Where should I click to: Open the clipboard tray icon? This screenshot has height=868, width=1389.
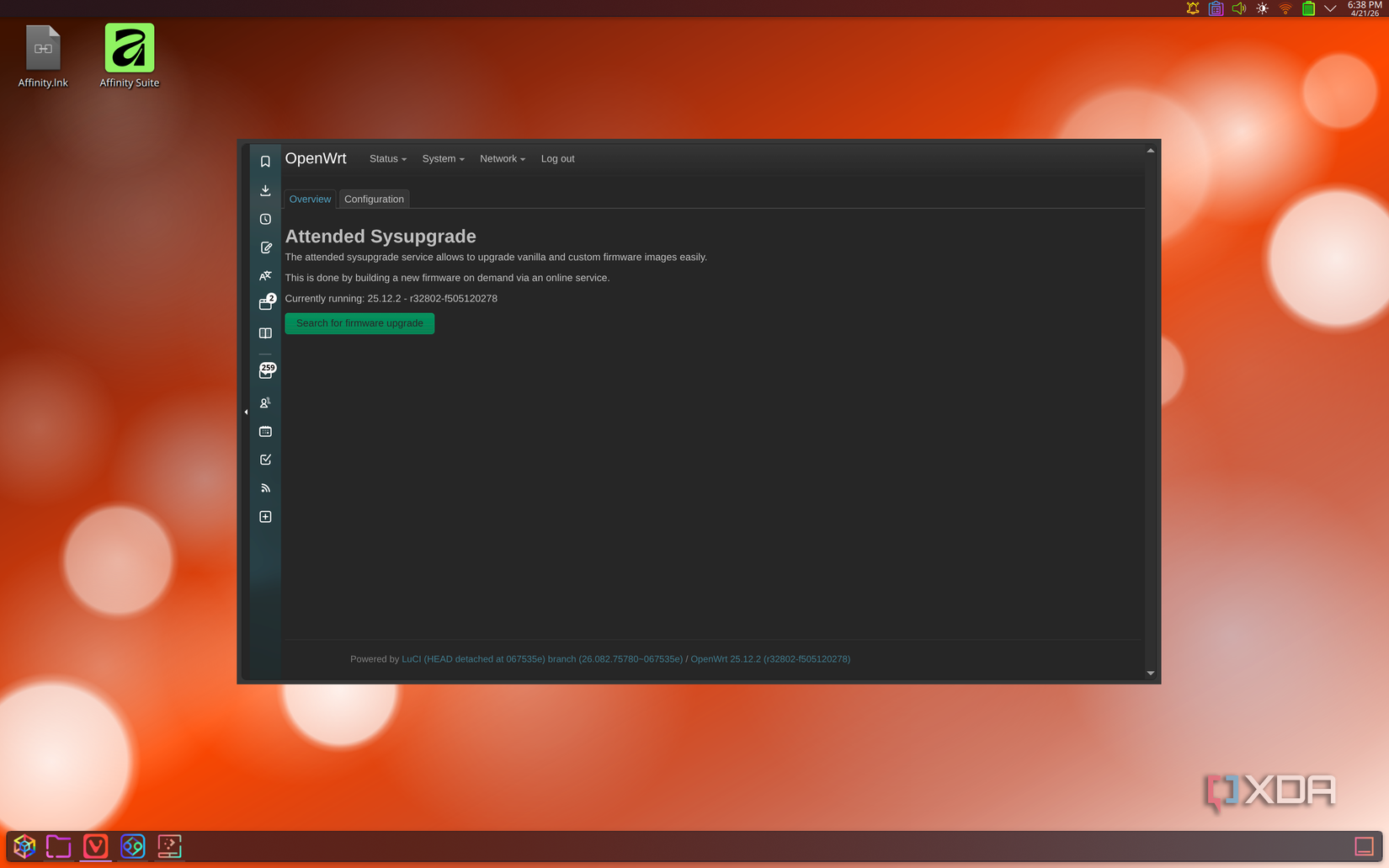click(1216, 8)
